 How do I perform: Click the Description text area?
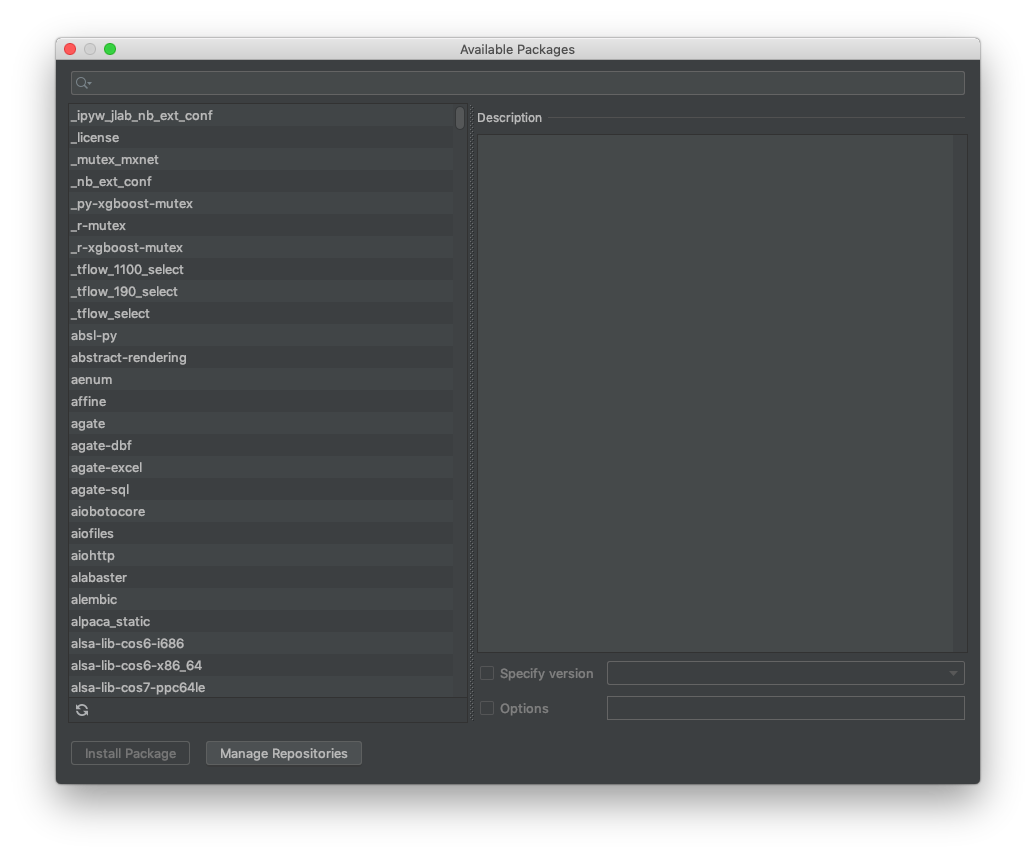coord(722,394)
